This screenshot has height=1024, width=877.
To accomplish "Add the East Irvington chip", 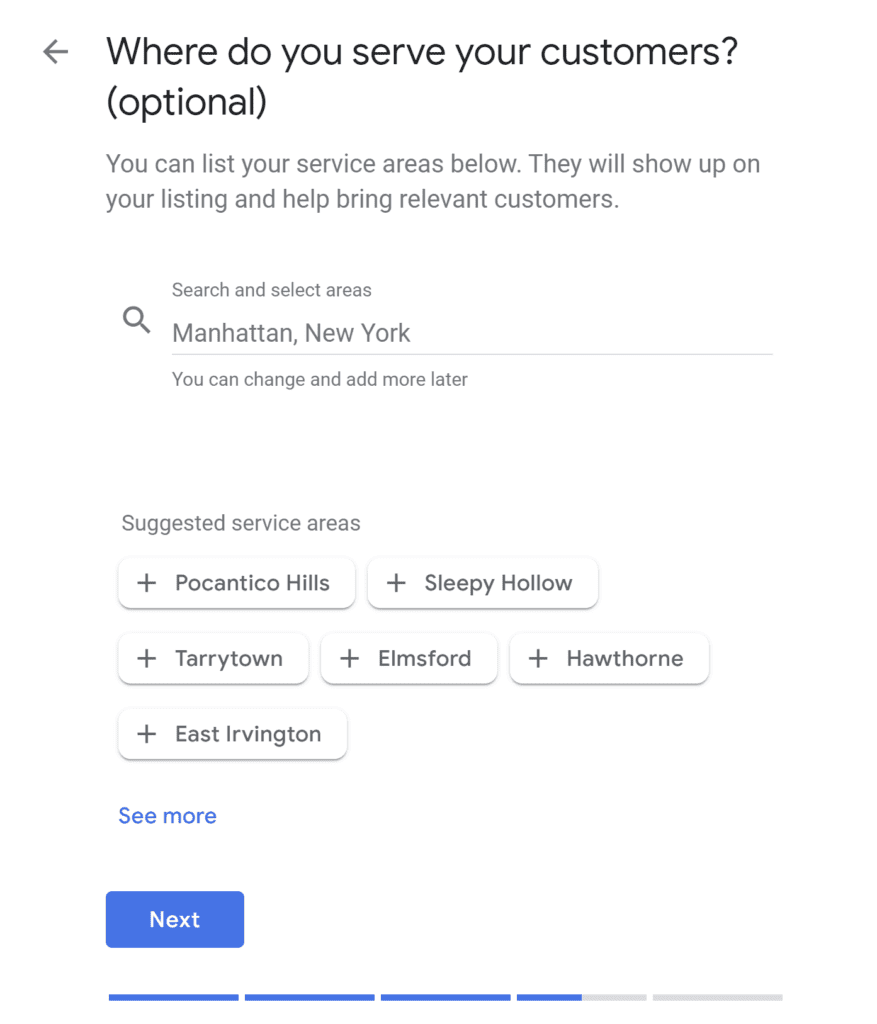I will click(232, 734).
